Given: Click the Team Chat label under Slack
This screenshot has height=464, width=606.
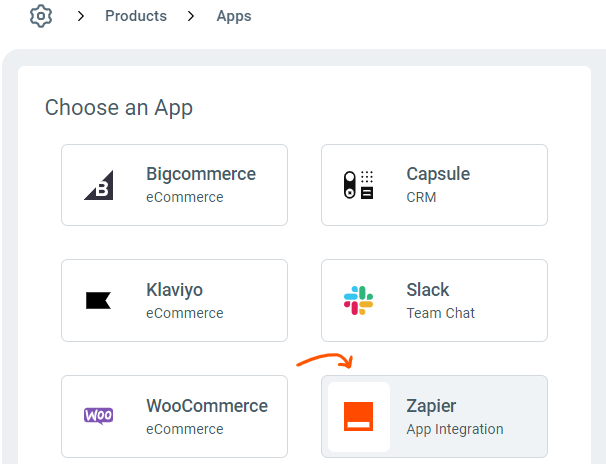Looking at the screenshot, I should coord(440,313).
